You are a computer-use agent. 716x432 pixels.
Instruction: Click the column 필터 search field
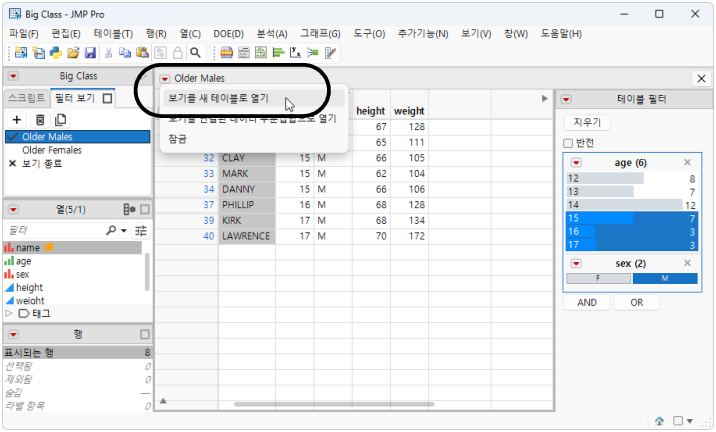point(56,231)
